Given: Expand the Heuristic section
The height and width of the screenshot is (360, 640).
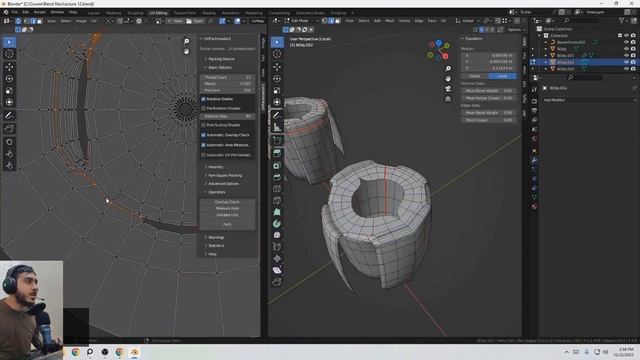Looking at the screenshot, I should coord(215,167).
